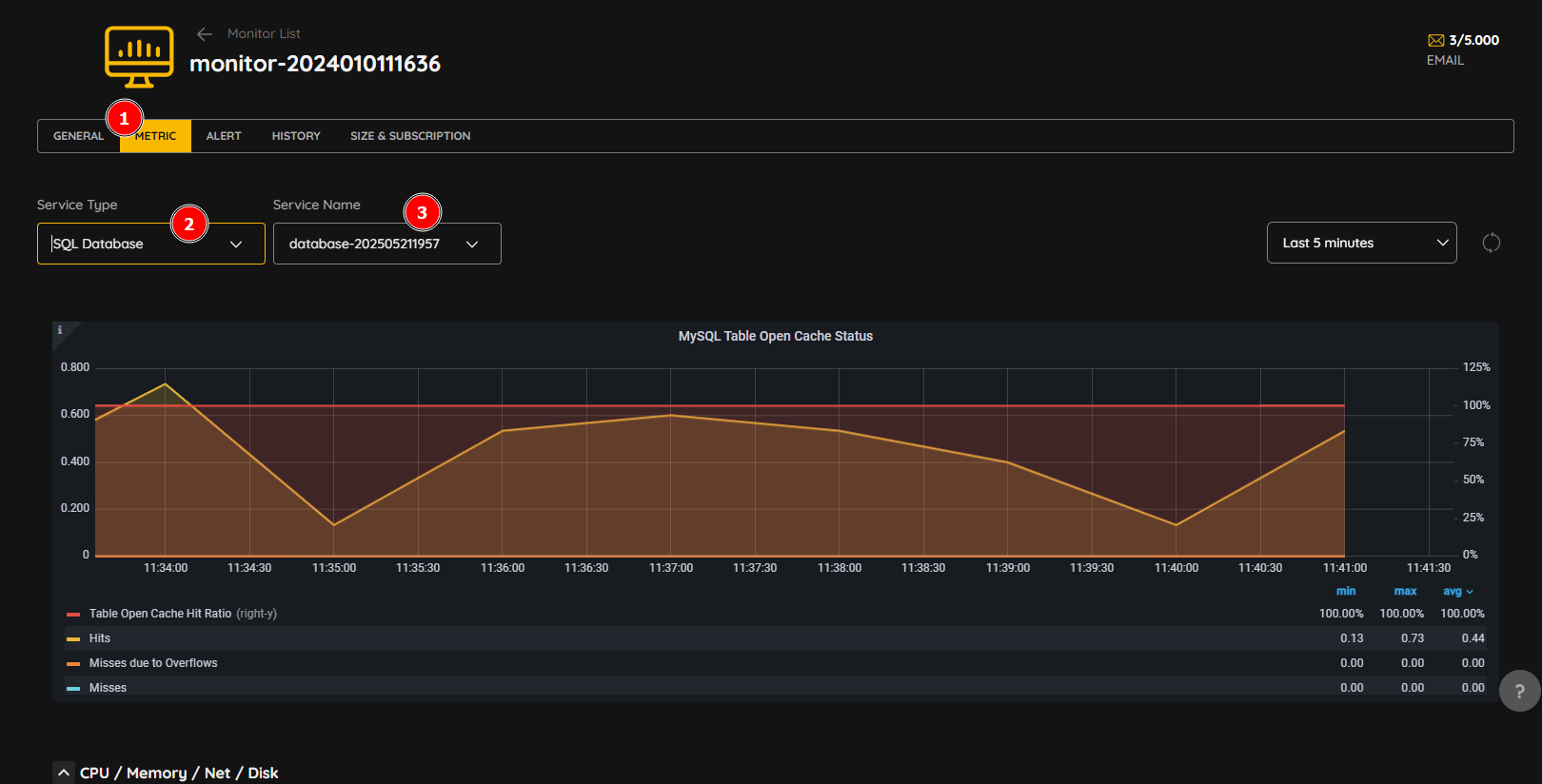Click the monitor-2024010111636 title

315,64
